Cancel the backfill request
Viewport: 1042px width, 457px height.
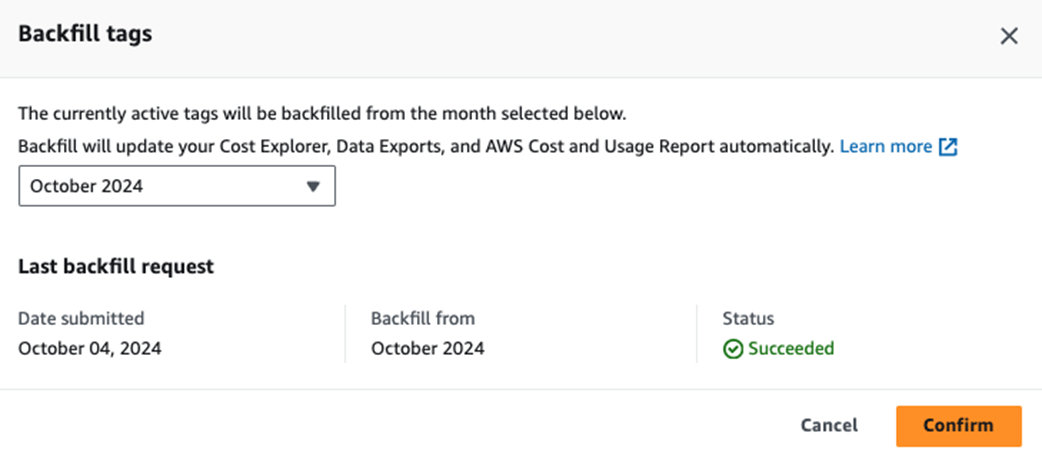pos(829,425)
